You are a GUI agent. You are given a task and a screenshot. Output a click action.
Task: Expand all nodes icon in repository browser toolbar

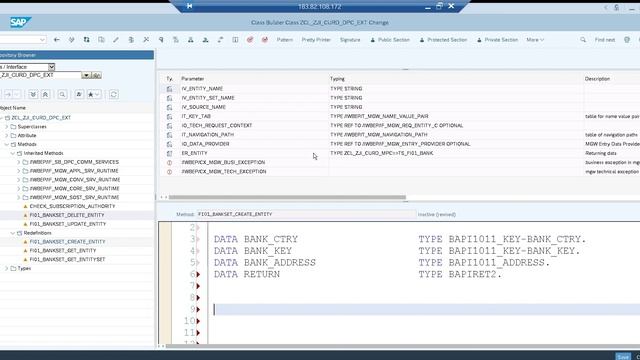click(33, 94)
